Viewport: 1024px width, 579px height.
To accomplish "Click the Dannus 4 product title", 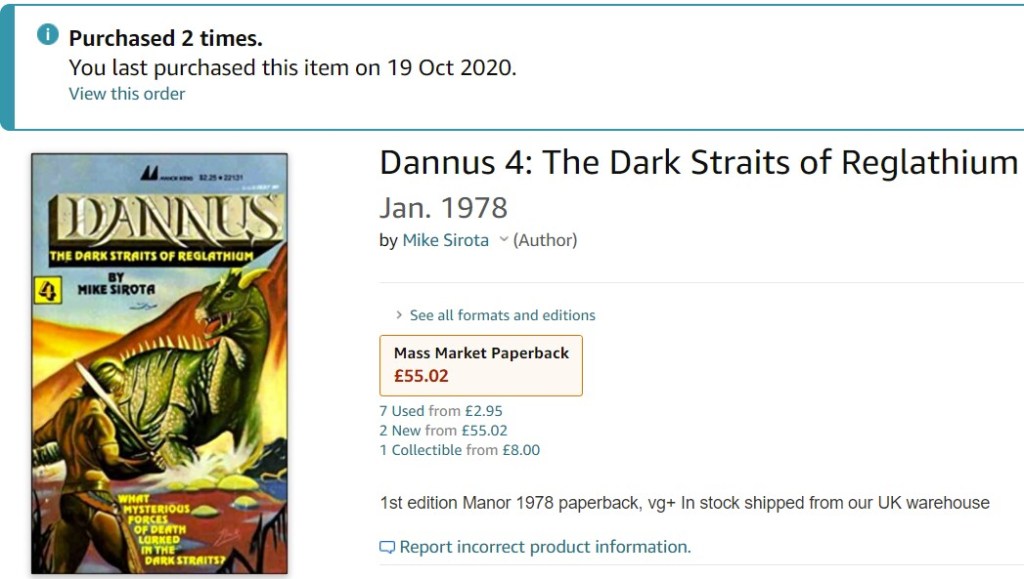I will coord(698,162).
